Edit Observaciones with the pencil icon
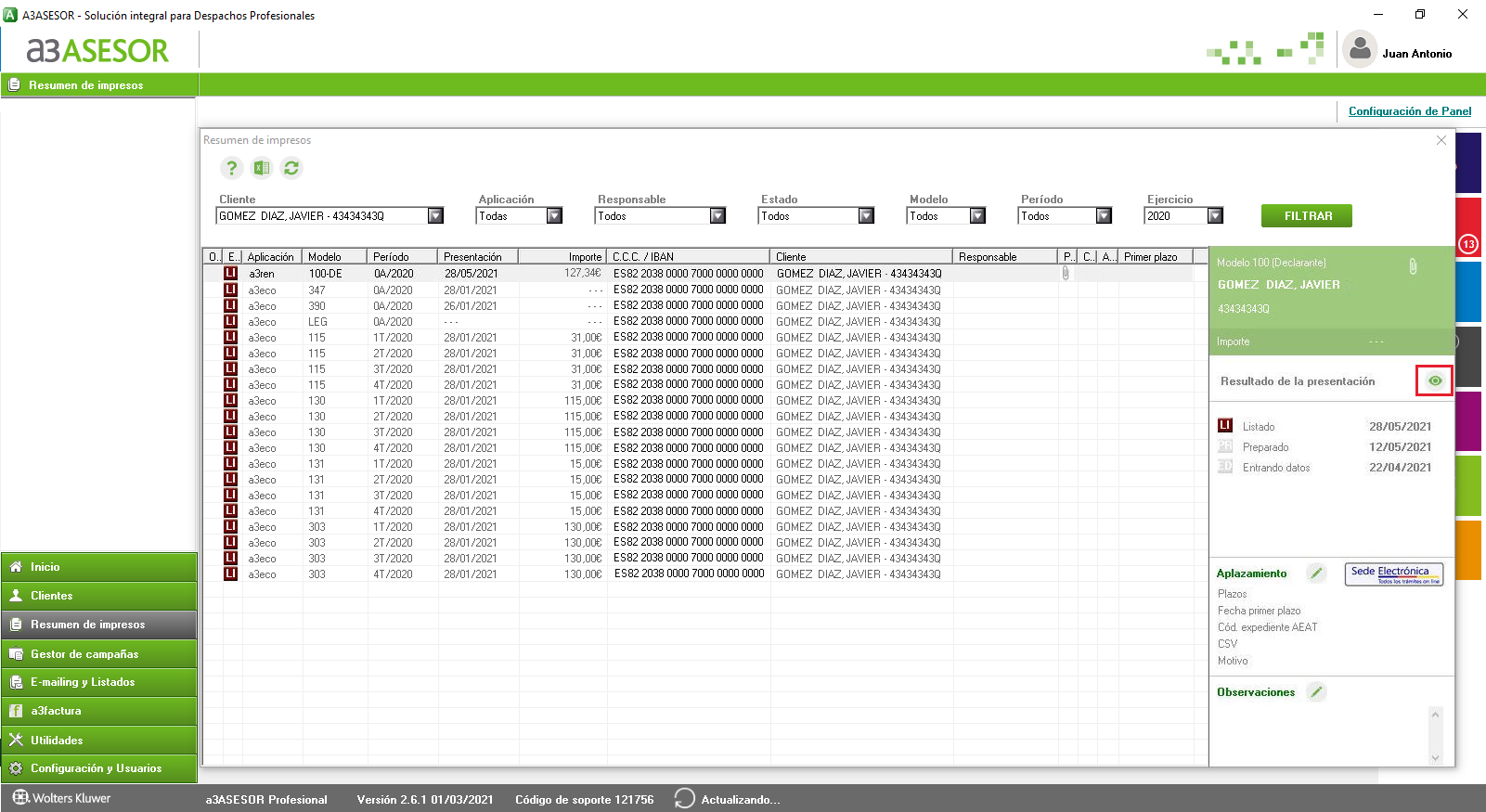This screenshot has width=1486, height=812. (x=1316, y=691)
